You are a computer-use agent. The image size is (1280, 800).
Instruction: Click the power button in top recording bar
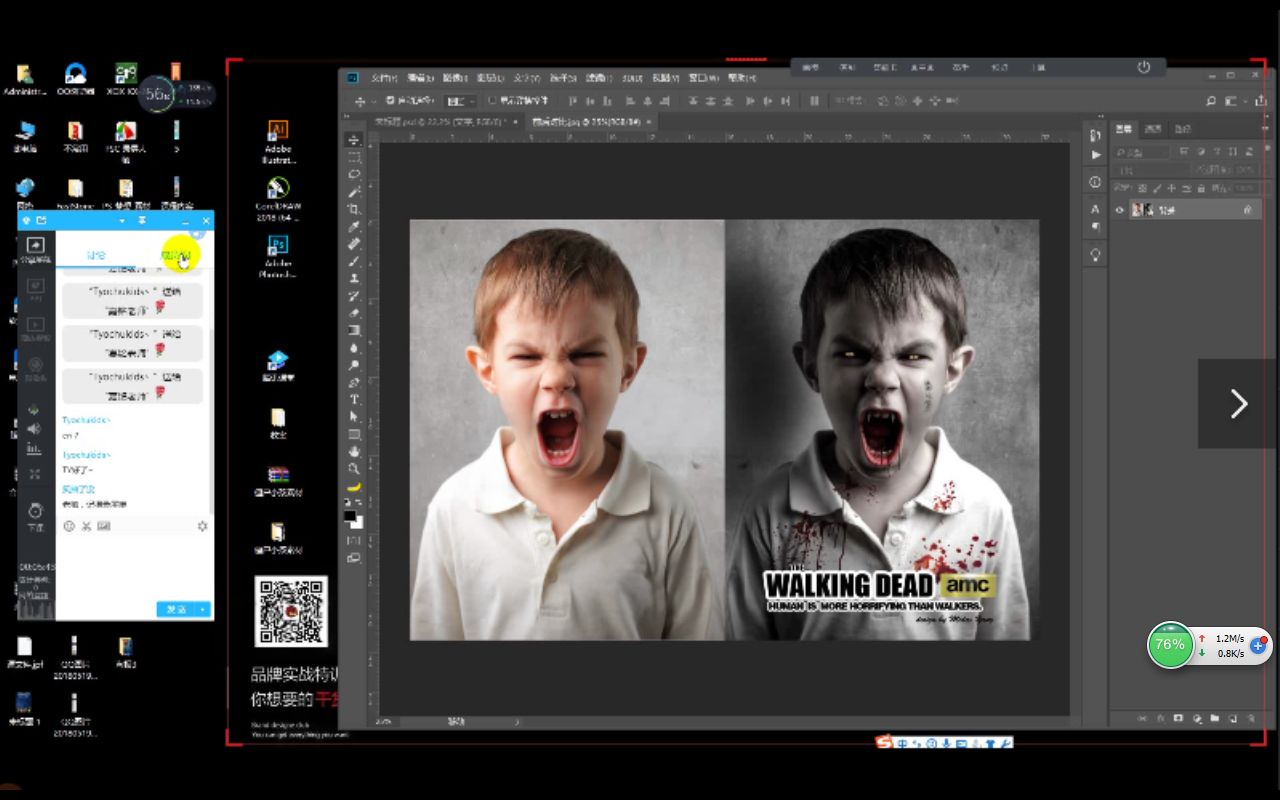pyautogui.click(x=1144, y=67)
